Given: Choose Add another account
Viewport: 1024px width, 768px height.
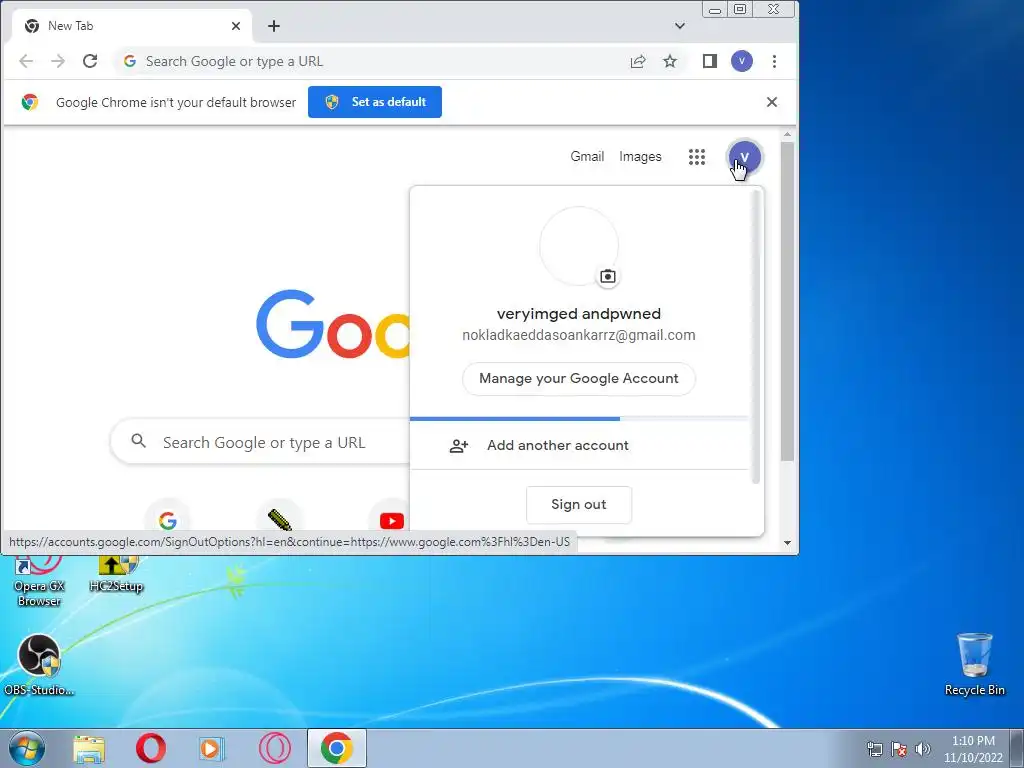Looking at the screenshot, I should click(579, 445).
